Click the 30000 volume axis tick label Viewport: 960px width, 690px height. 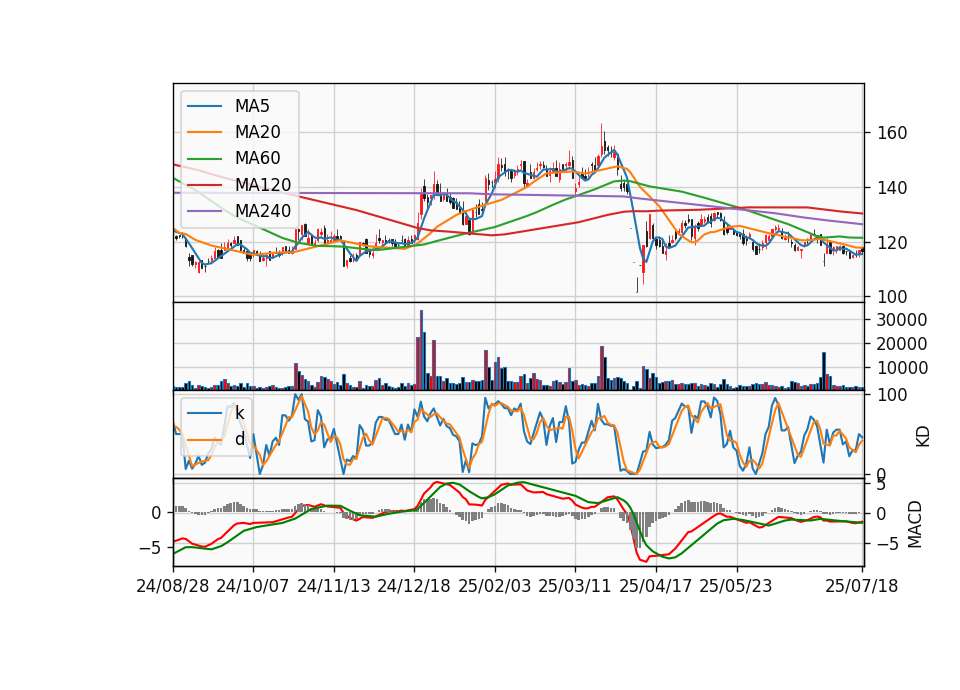[901, 320]
